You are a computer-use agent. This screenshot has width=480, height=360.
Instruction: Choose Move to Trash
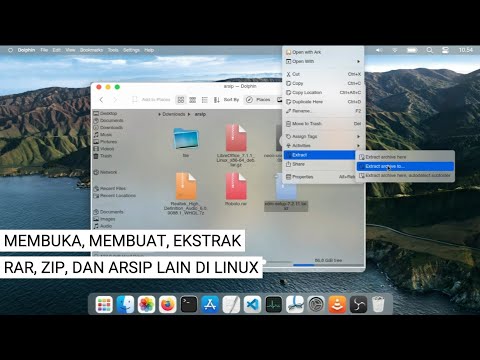click(322, 124)
